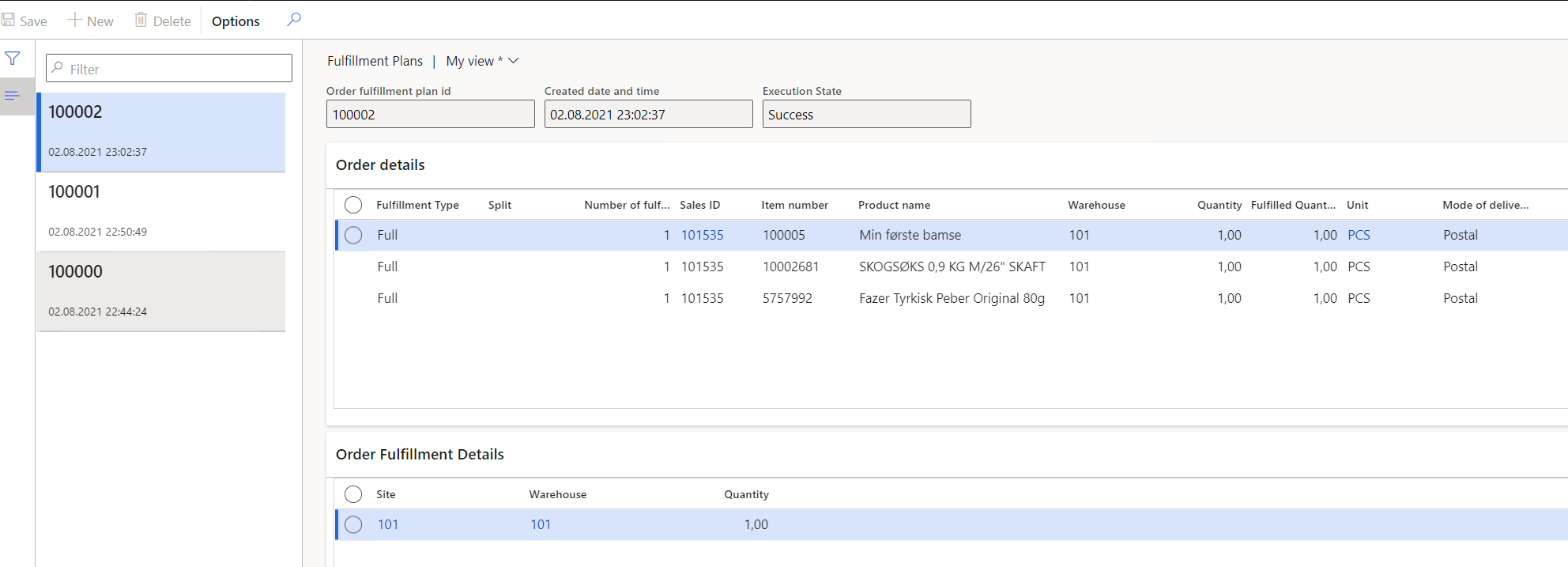This screenshot has height=567, width=1568.
Task: Click item number 100005 cell
Action: [783, 235]
